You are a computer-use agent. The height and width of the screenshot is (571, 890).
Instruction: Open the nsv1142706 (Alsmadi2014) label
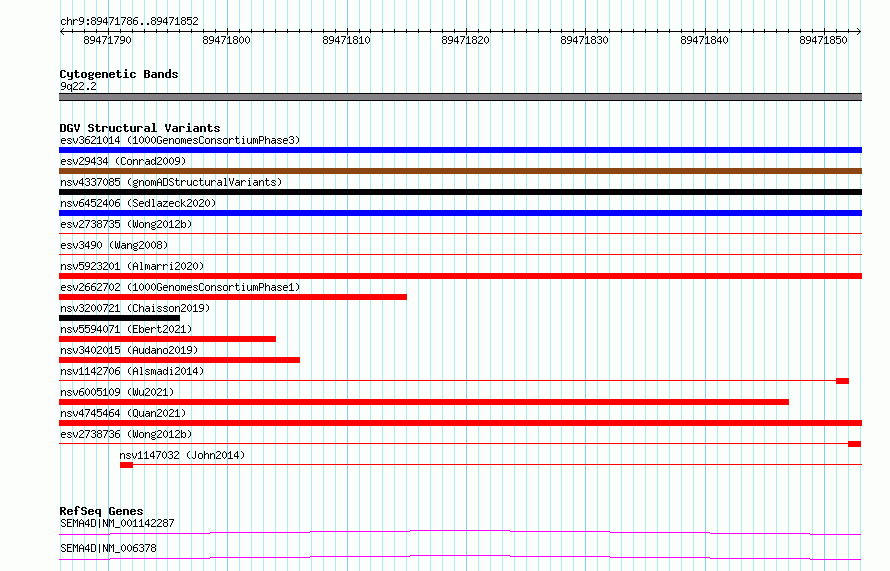pyautogui.click(x=132, y=371)
